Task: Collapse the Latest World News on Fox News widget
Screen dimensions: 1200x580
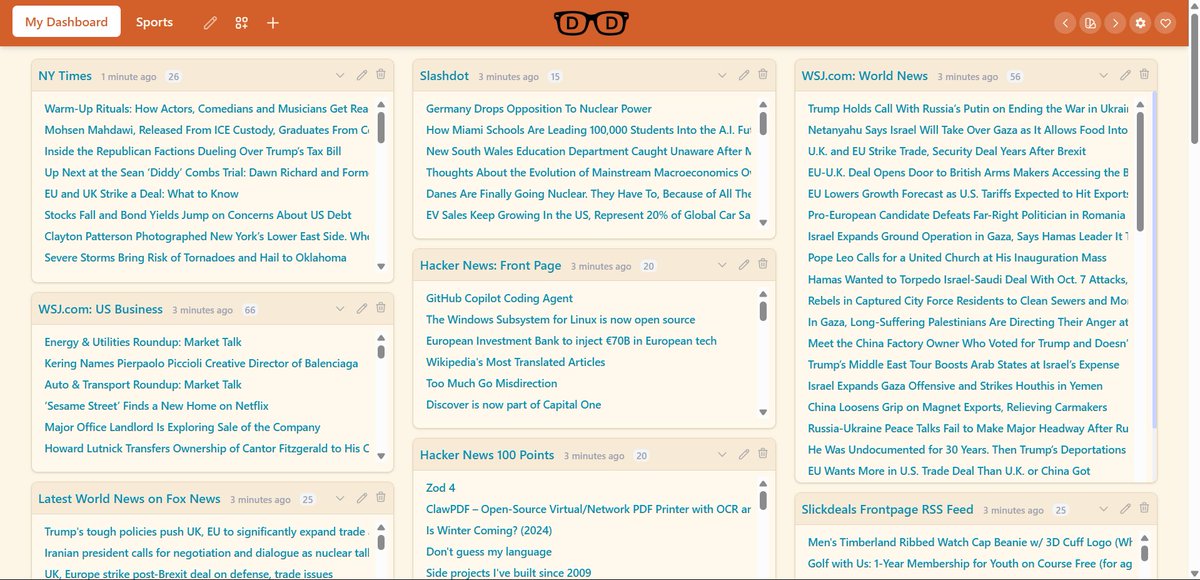Action: click(x=340, y=498)
